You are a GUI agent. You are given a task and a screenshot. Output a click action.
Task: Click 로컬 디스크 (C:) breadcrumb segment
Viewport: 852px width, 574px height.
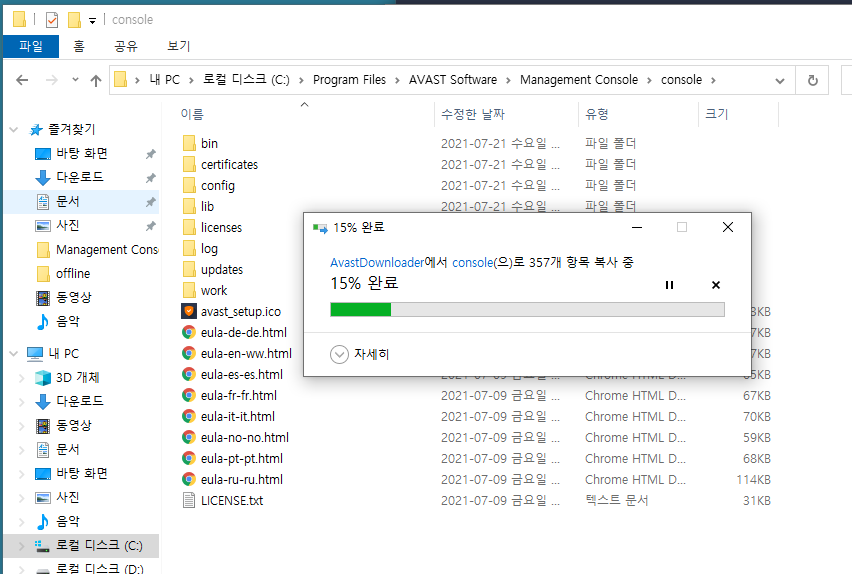click(246, 80)
